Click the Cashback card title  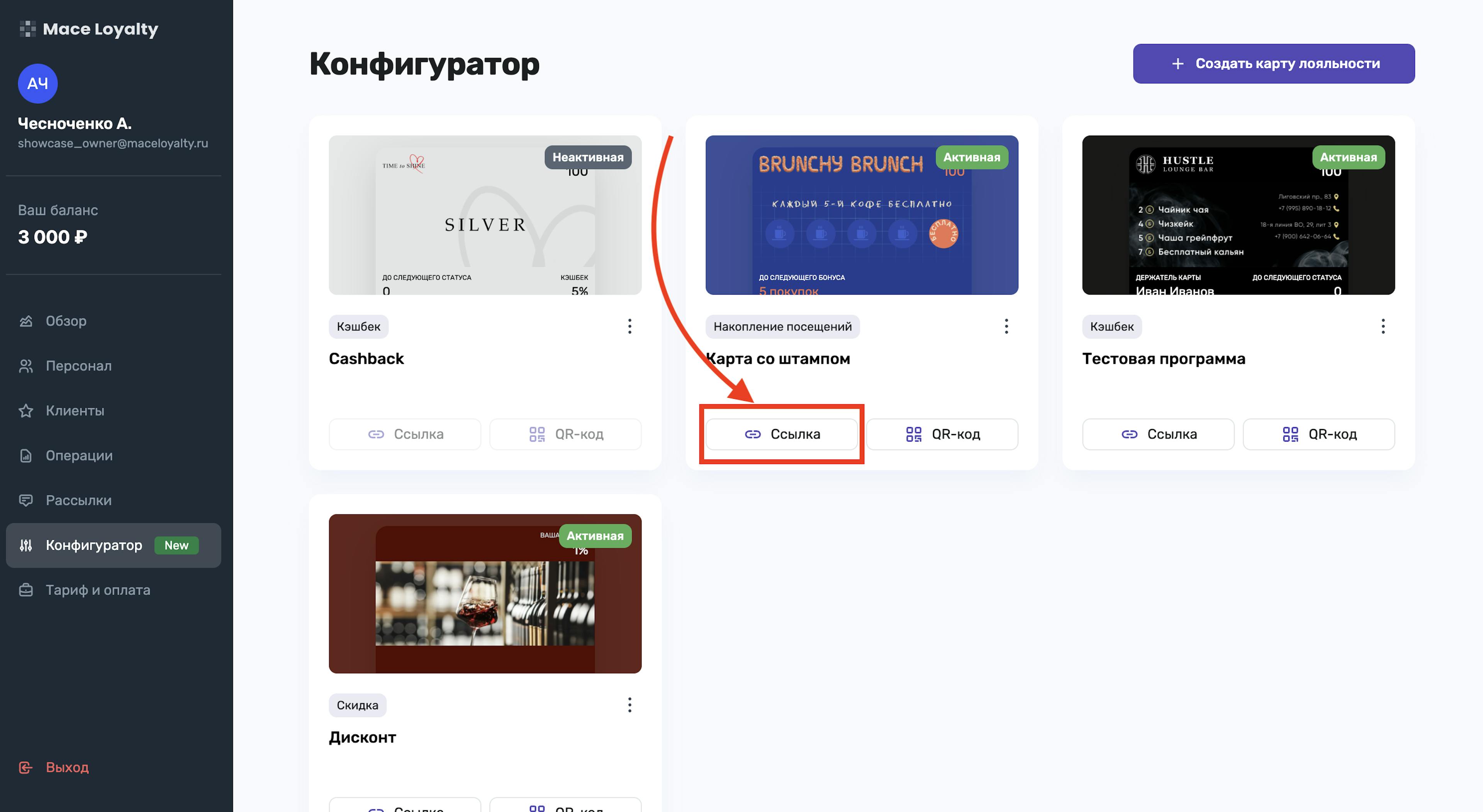point(366,359)
